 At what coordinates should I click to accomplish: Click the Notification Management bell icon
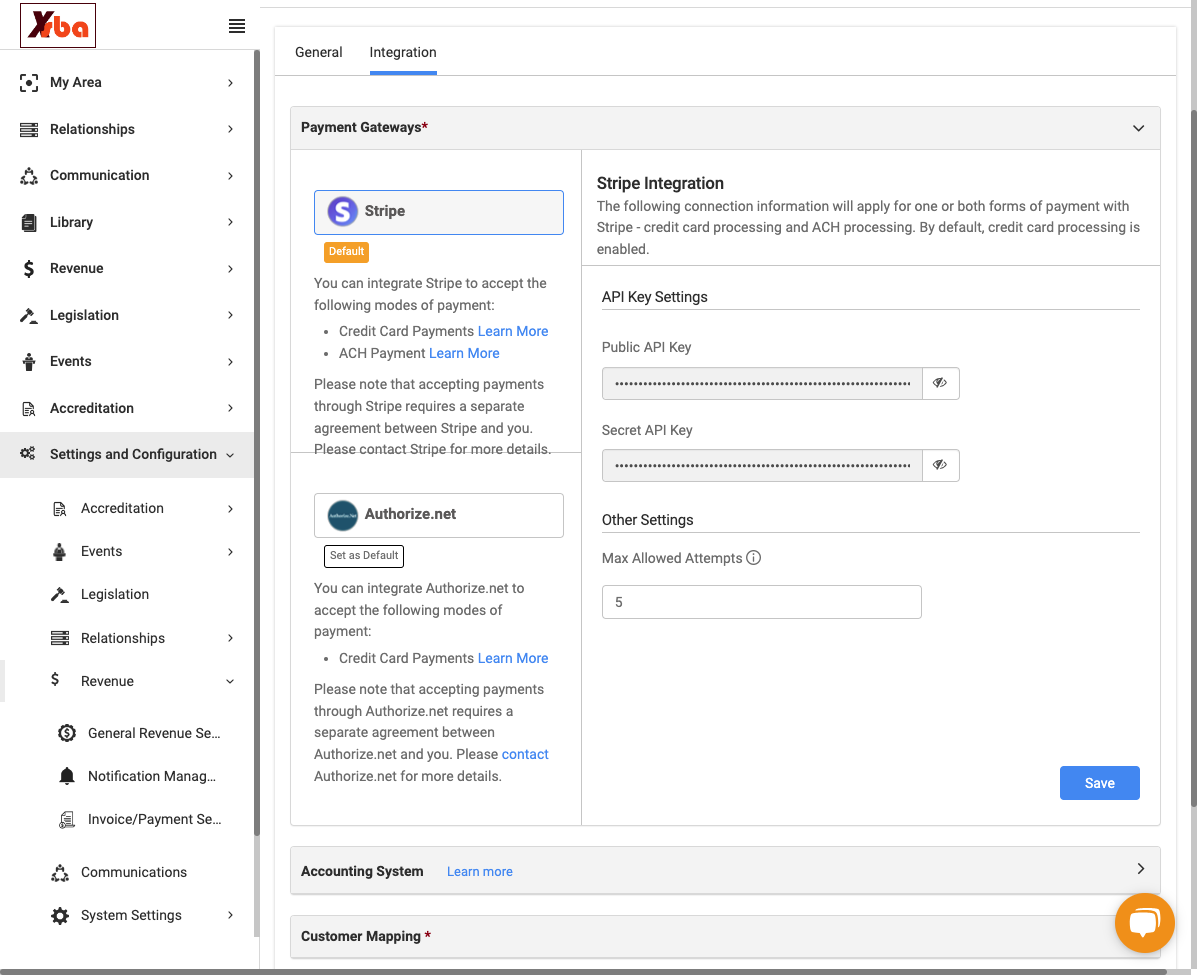point(67,776)
